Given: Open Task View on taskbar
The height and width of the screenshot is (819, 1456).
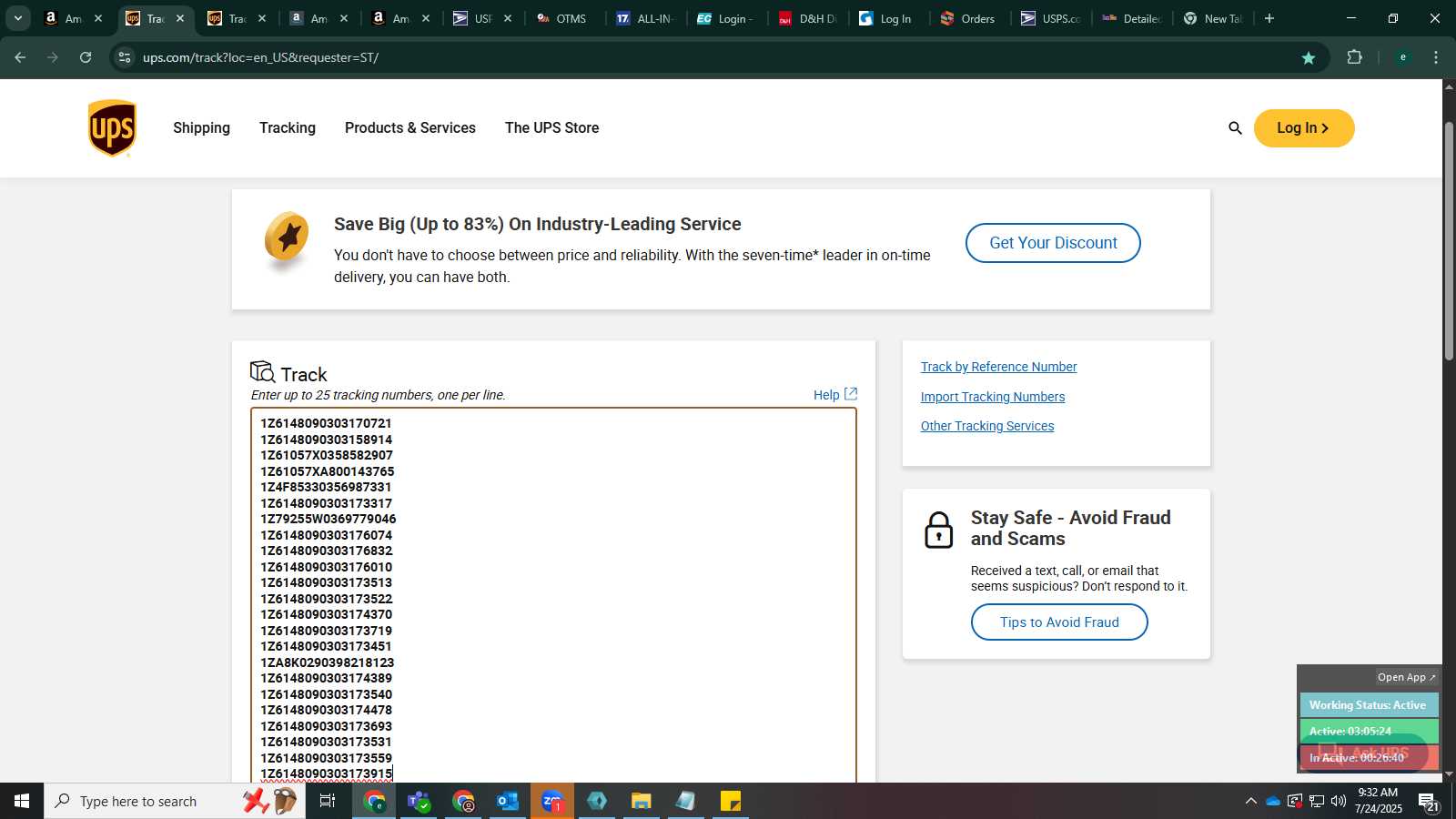Looking at the screenshot, I should click(x=328, y=801).
